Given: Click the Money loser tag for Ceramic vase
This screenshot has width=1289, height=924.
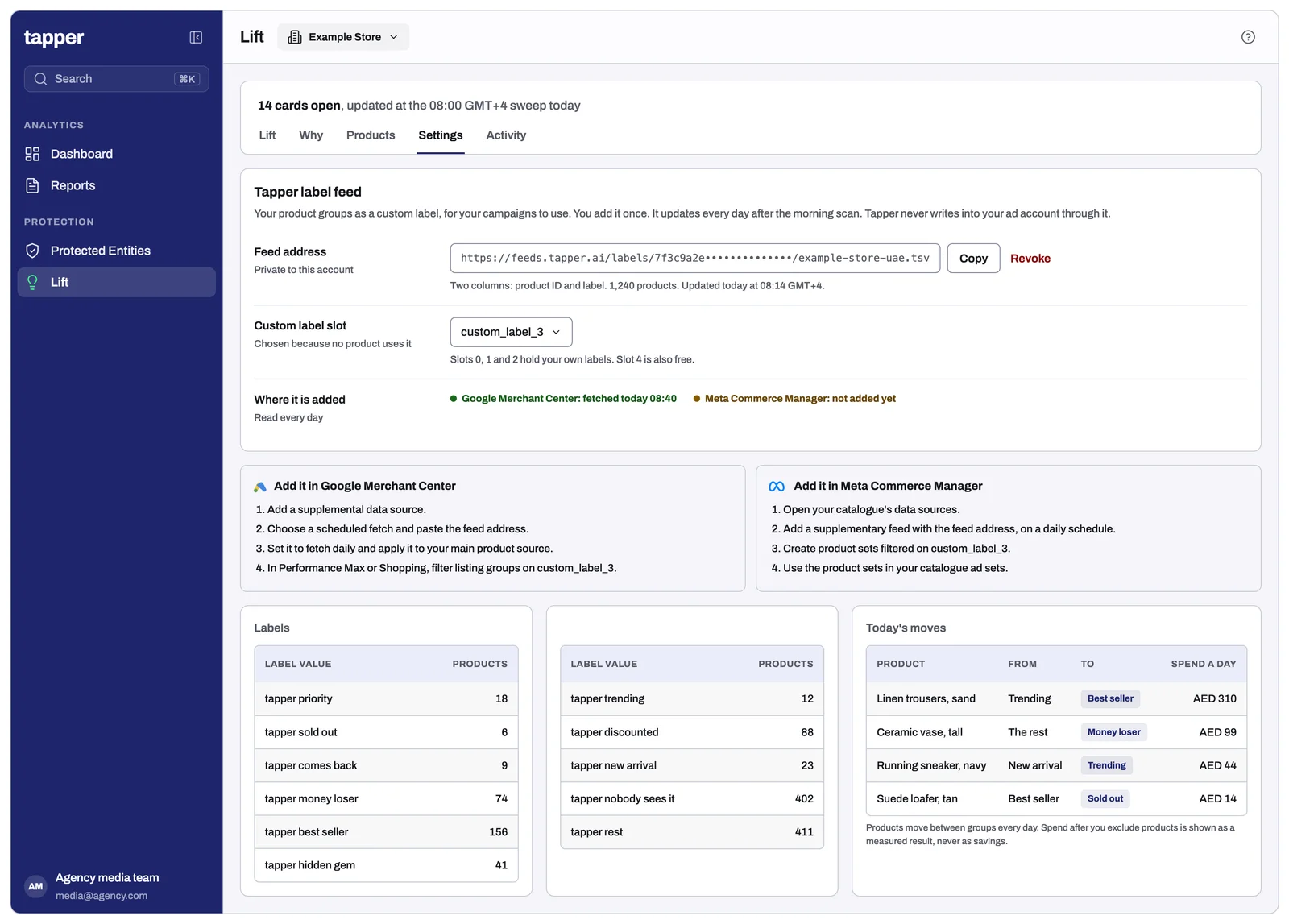Looking at the screenshot, I should point(1114,732).
